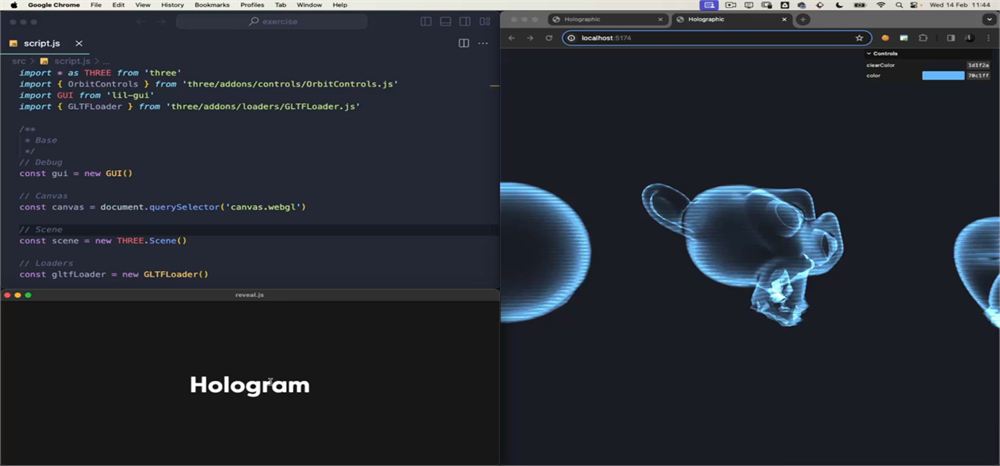Viewport: 1000px width, 466px height.
Task: Click code line 'const gui = new GUI()'
Action: 76,173
